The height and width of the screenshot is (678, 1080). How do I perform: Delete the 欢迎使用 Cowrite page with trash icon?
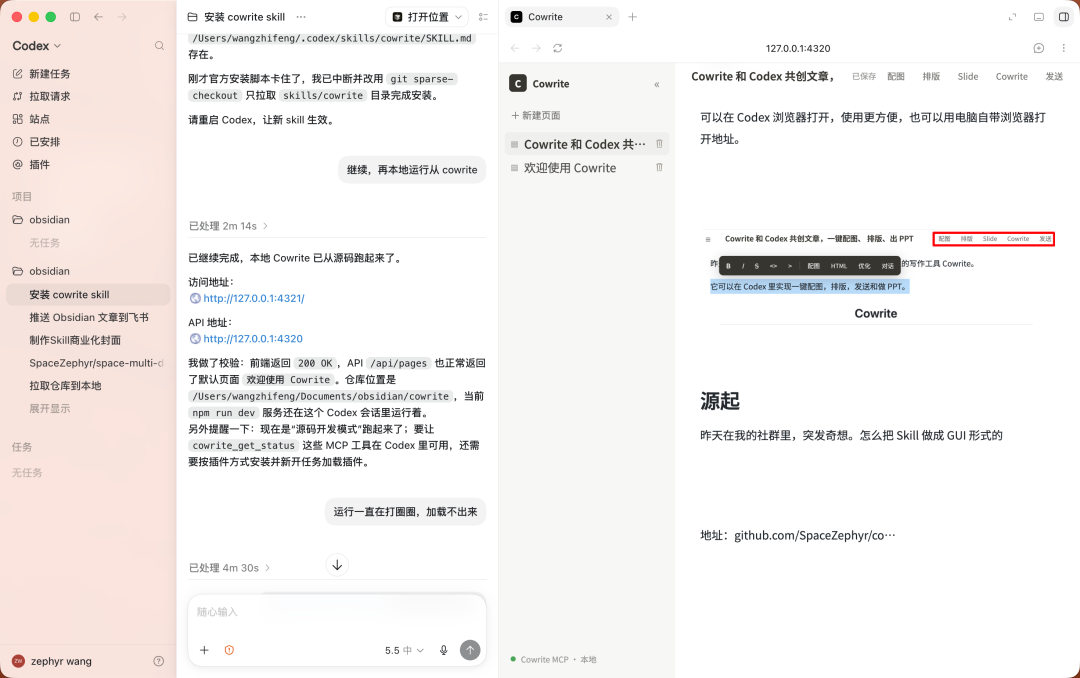(659, 167)
